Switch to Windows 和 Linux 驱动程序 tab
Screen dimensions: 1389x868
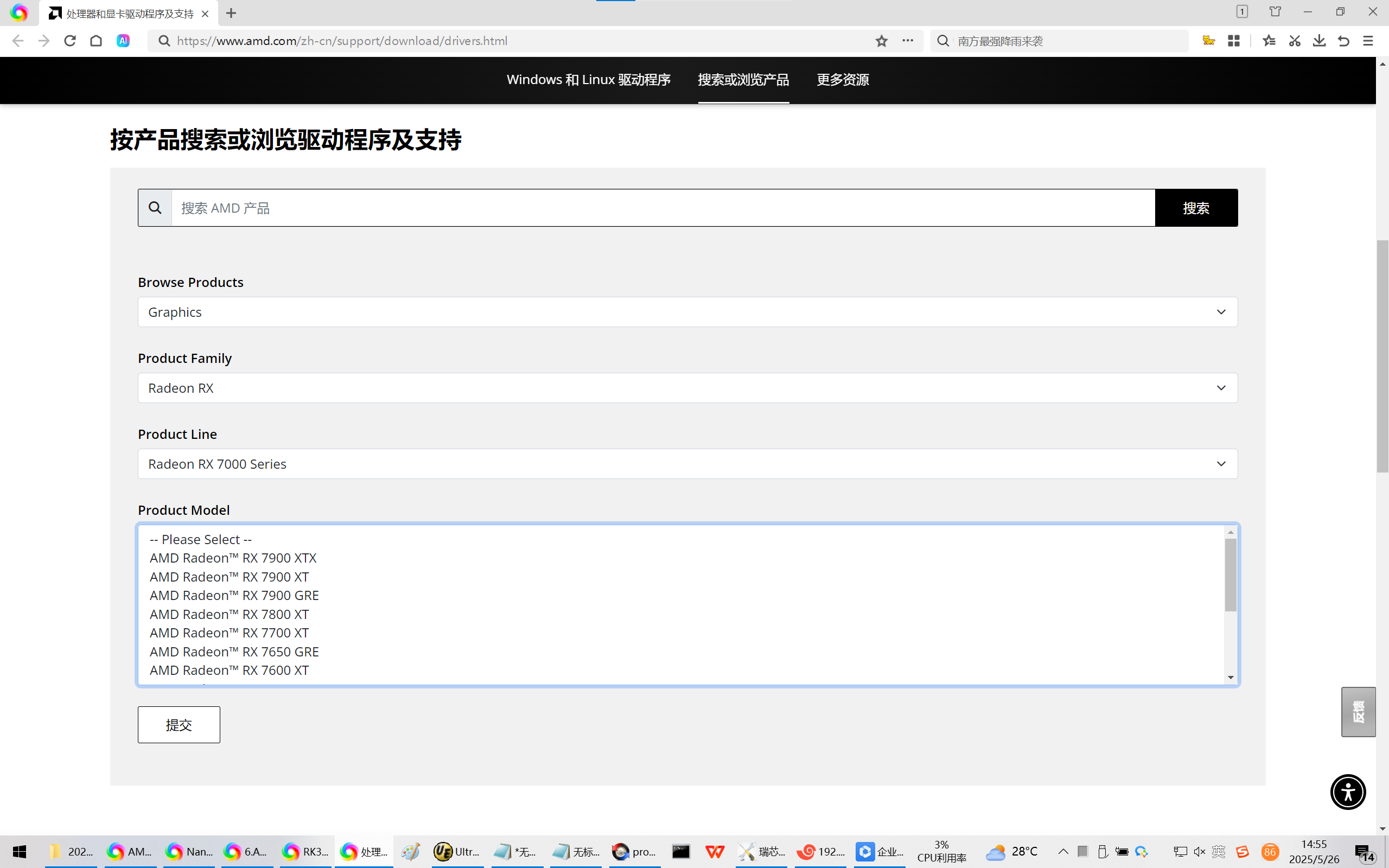tap(588, 80)
